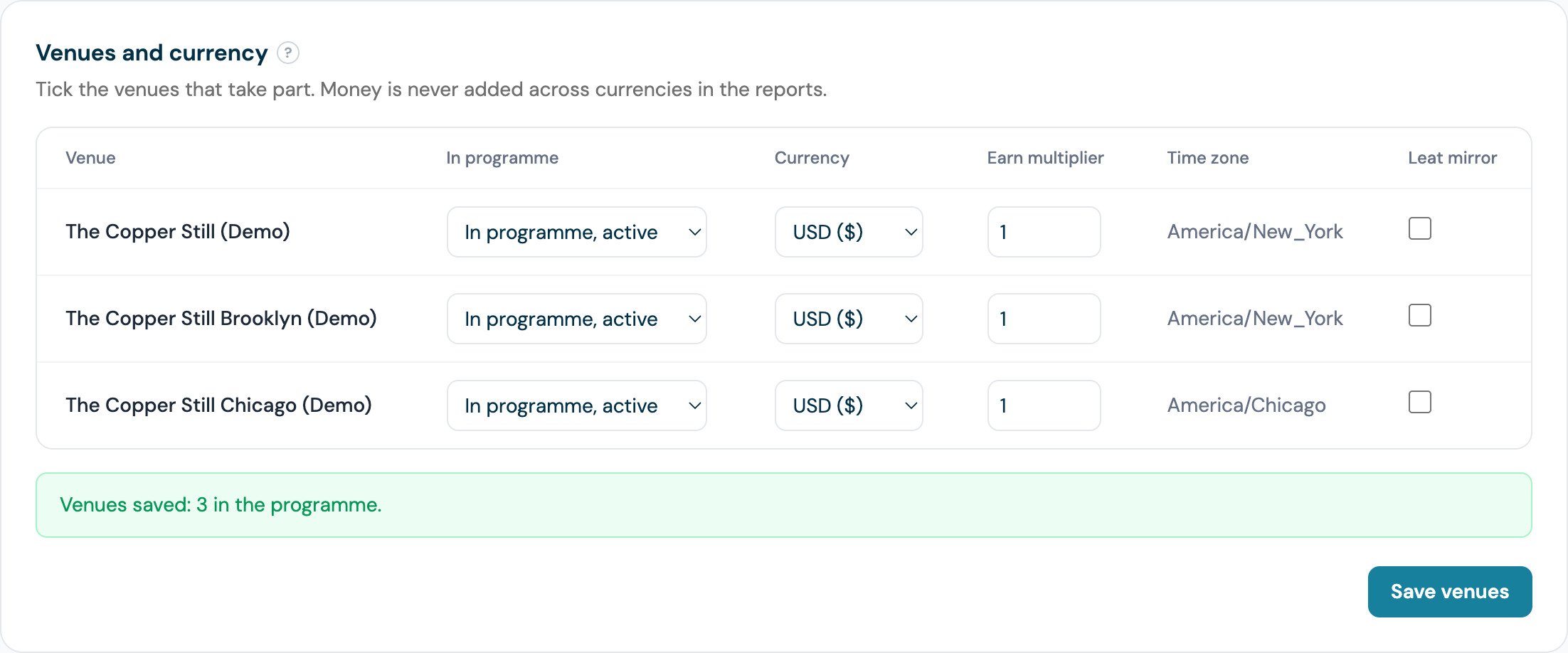Open currency dropdown for The Copper Still (Demo)
Screen dimensions: 1568x653
pyautogui.click(x=849, y=232)
